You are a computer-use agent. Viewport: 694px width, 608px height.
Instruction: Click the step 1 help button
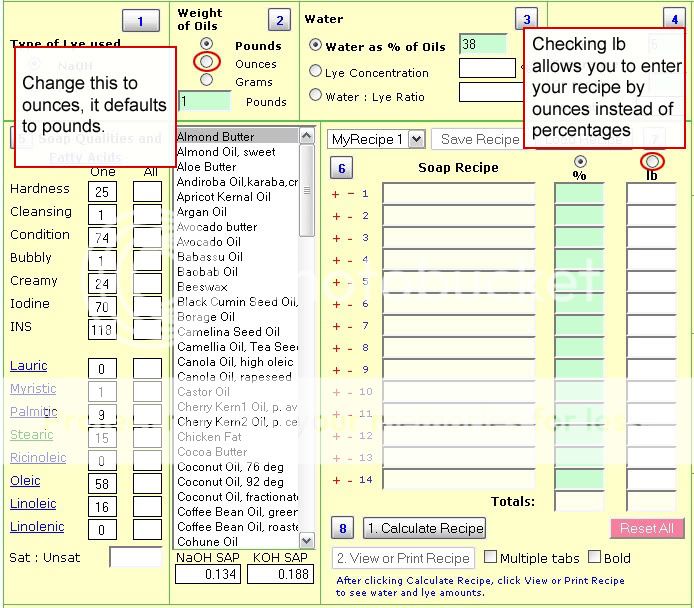(140, 21)
